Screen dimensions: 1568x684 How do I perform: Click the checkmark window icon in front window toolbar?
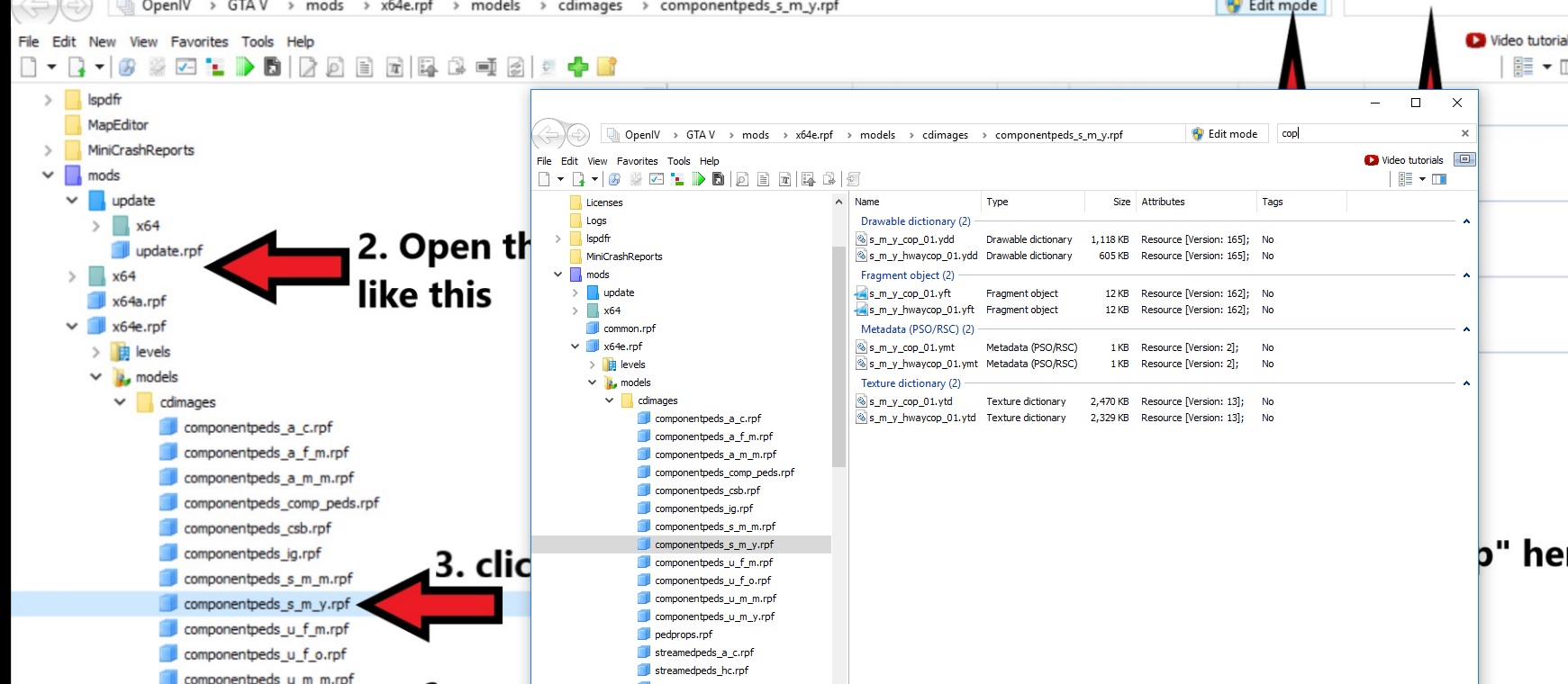pyautogui.click(x=657, y=179)
